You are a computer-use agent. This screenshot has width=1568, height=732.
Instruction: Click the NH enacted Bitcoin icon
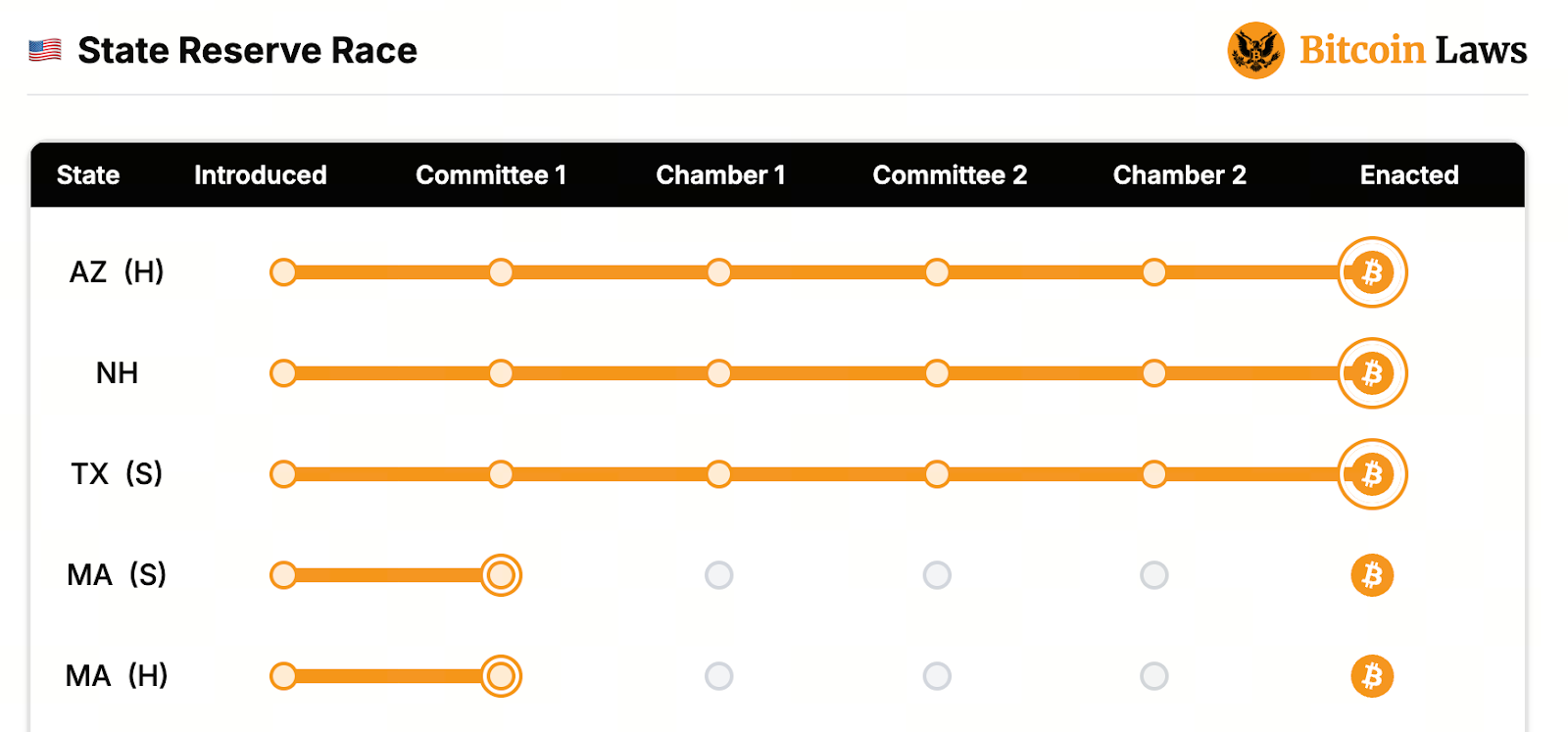click(x=1372, y=373)
